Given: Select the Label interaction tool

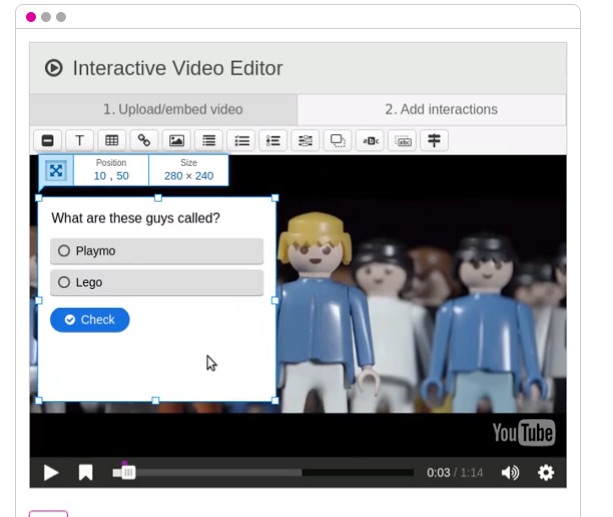Looking at the screenshot, I should click(x=48, y=140).
